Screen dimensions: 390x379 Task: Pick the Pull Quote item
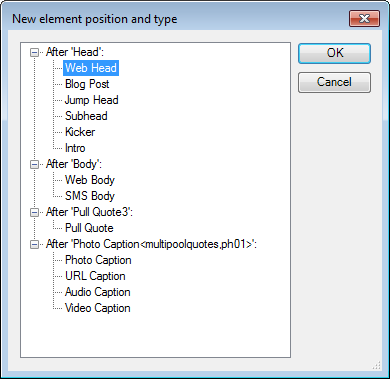(89, 228)
